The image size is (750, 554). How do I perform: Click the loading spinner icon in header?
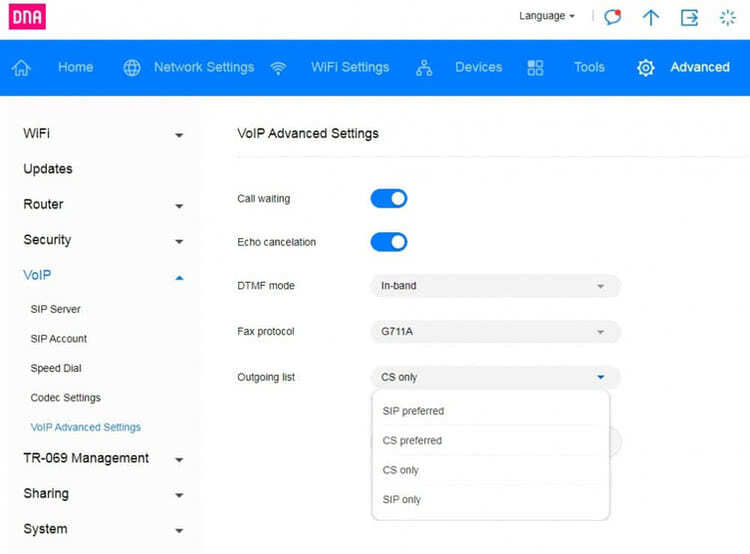(728, 18)
